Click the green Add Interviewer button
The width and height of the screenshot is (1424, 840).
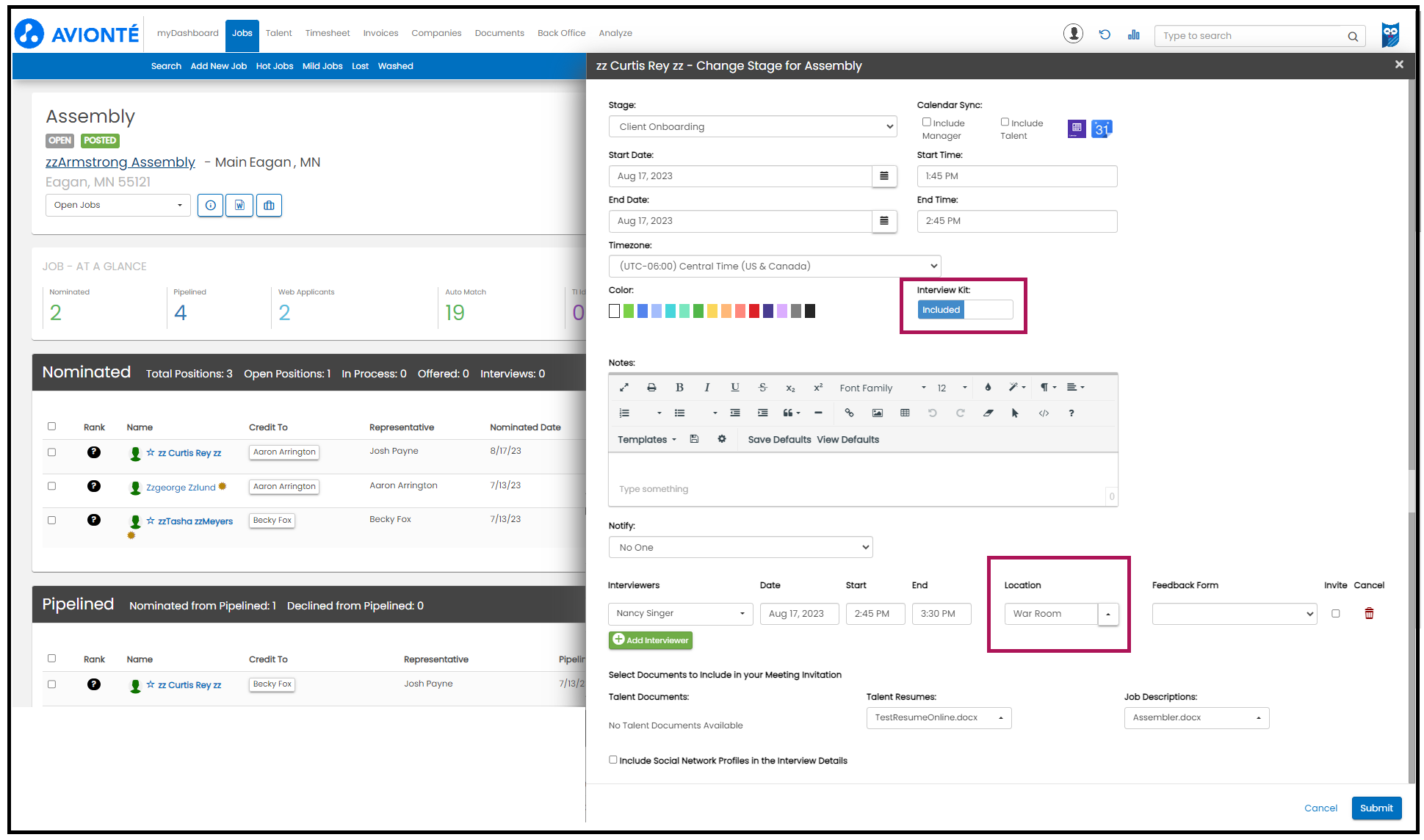pos(650,640)
